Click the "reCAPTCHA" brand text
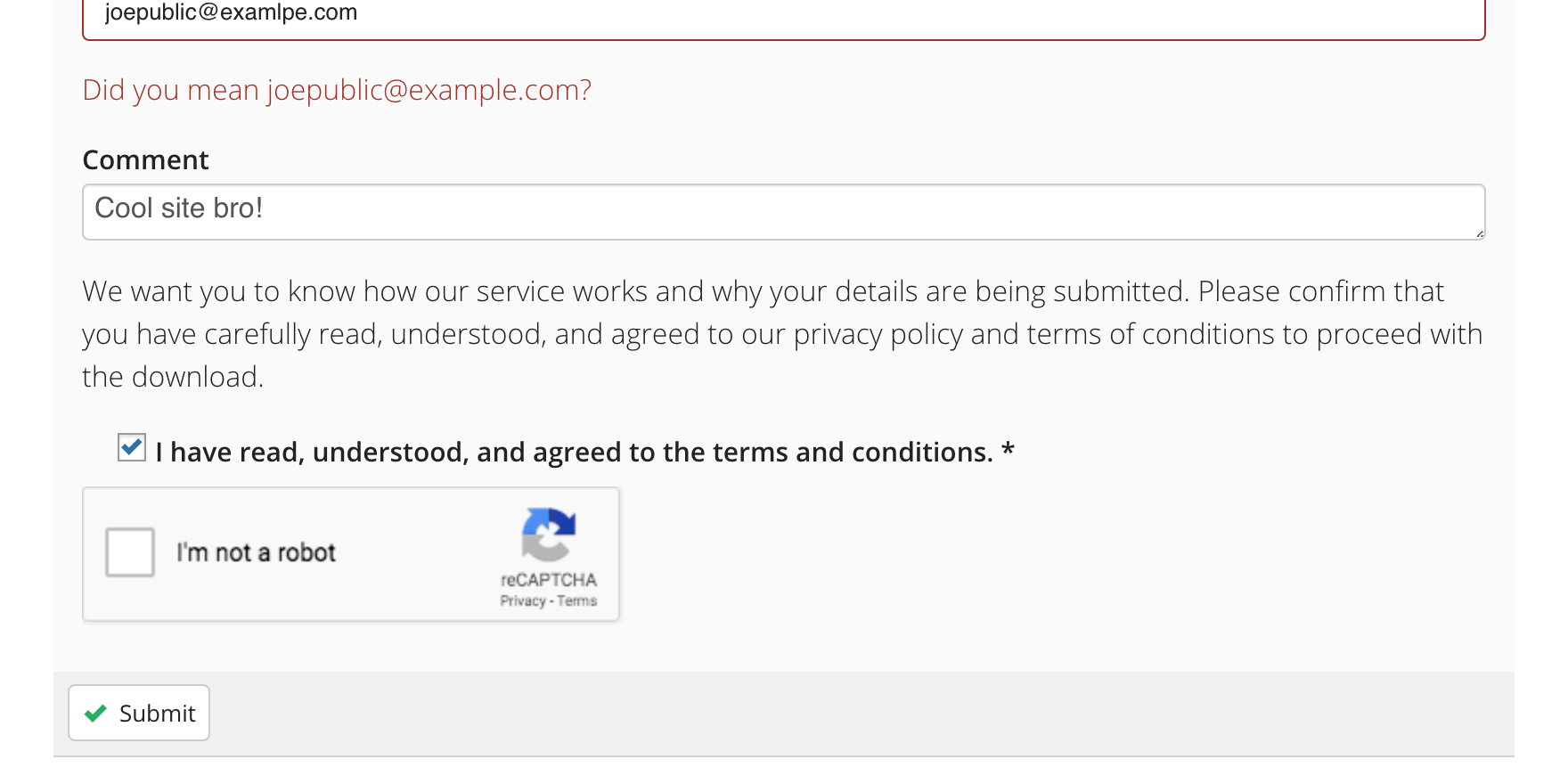This screenshot has height=784, width=1568. (x=549, y=580)
